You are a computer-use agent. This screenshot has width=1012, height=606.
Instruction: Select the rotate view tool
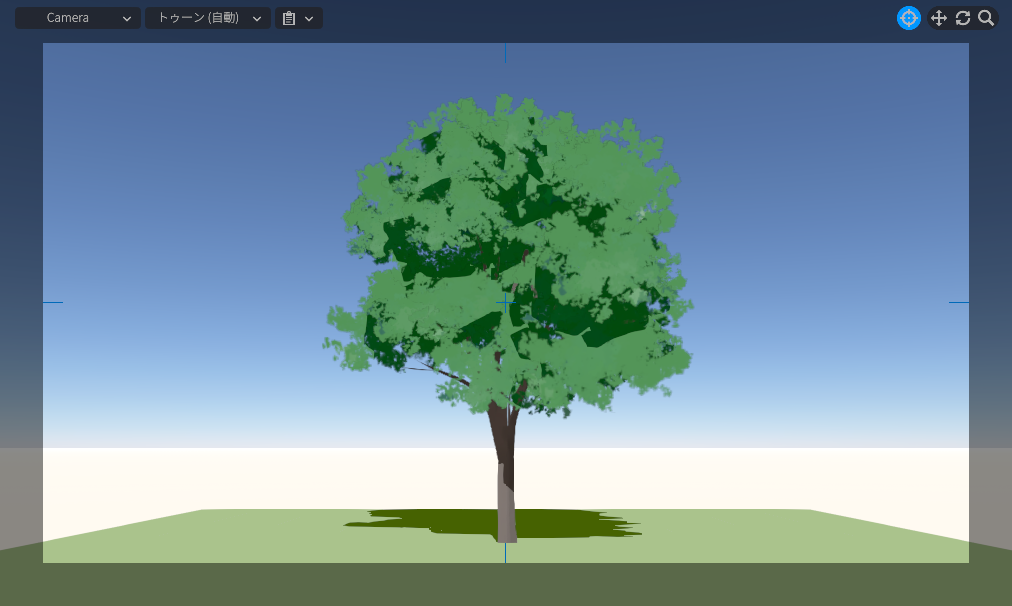(x=963, y=18)
